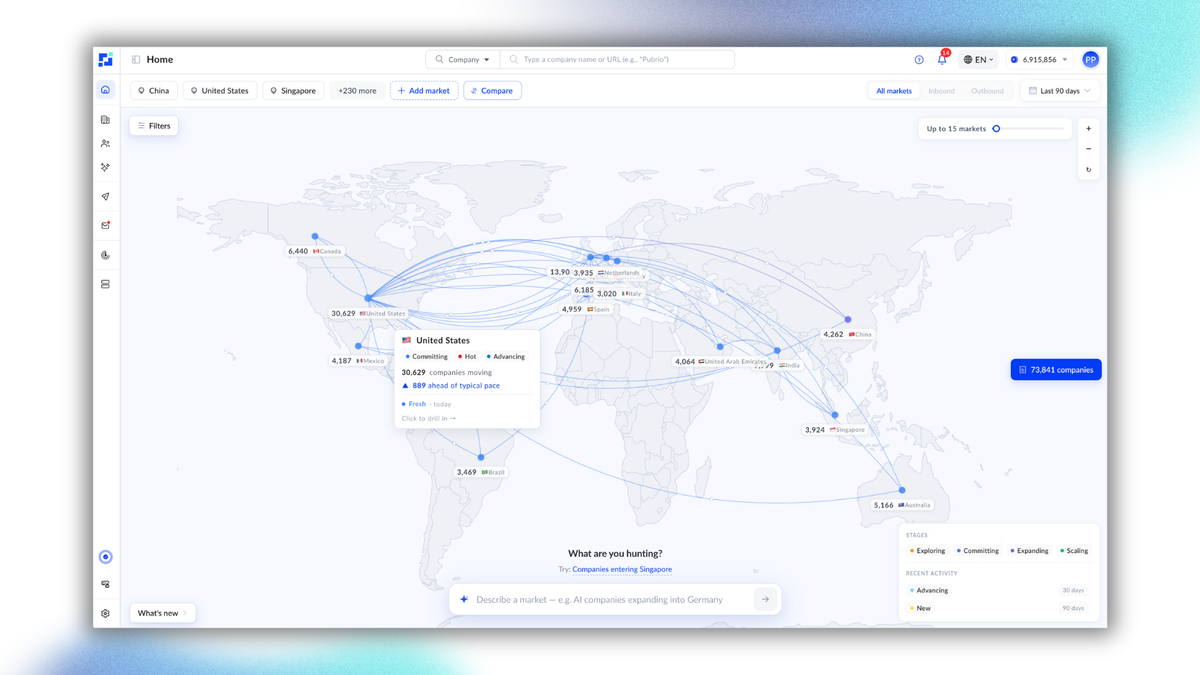Open the EN language dropdown
Image resolution: width=1200 pixels, height=675 pixels.
point(978,60)
